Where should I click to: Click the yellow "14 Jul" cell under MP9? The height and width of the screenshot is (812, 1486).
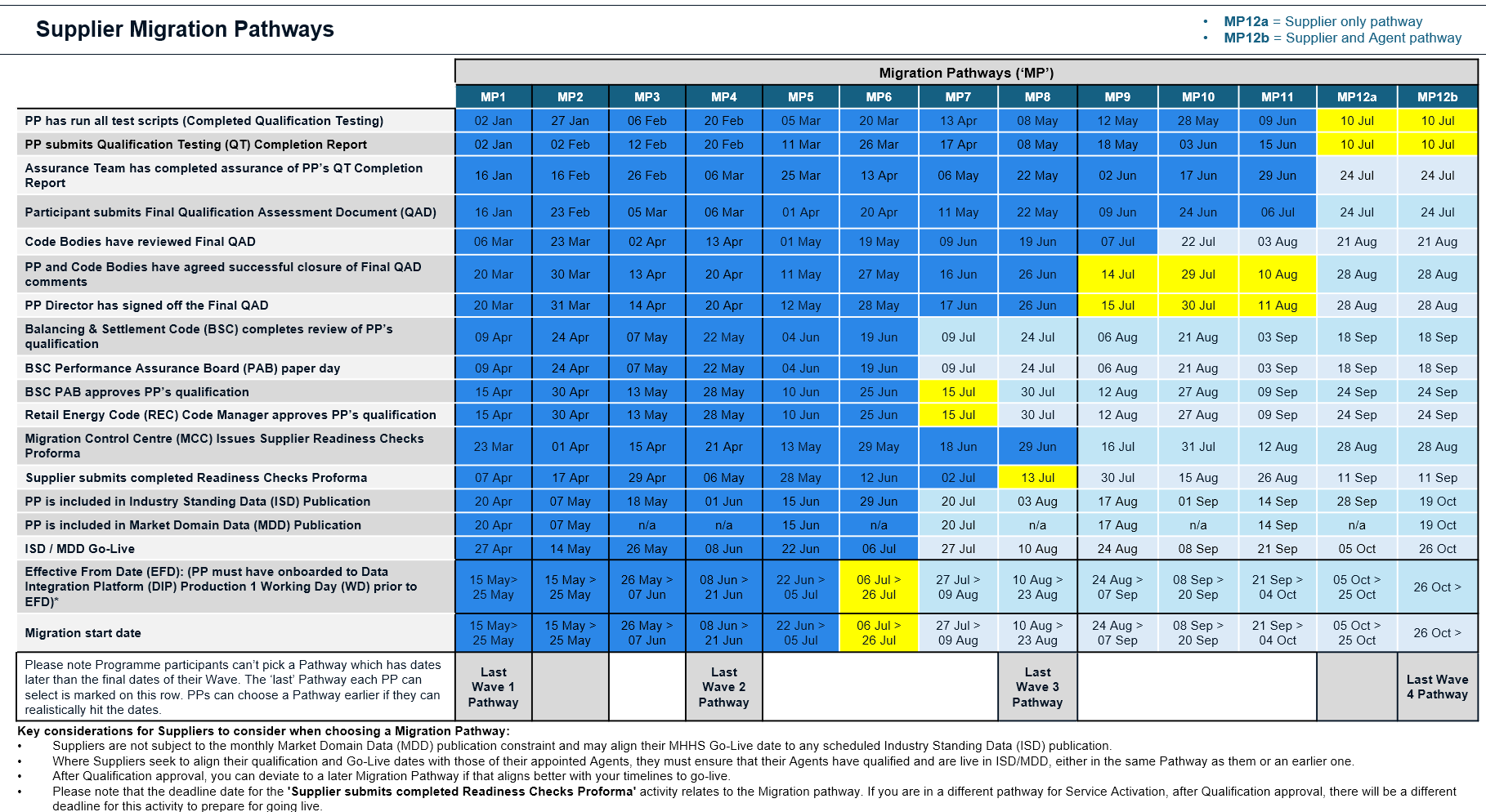pyautogui.click(x=1117, y=274)
